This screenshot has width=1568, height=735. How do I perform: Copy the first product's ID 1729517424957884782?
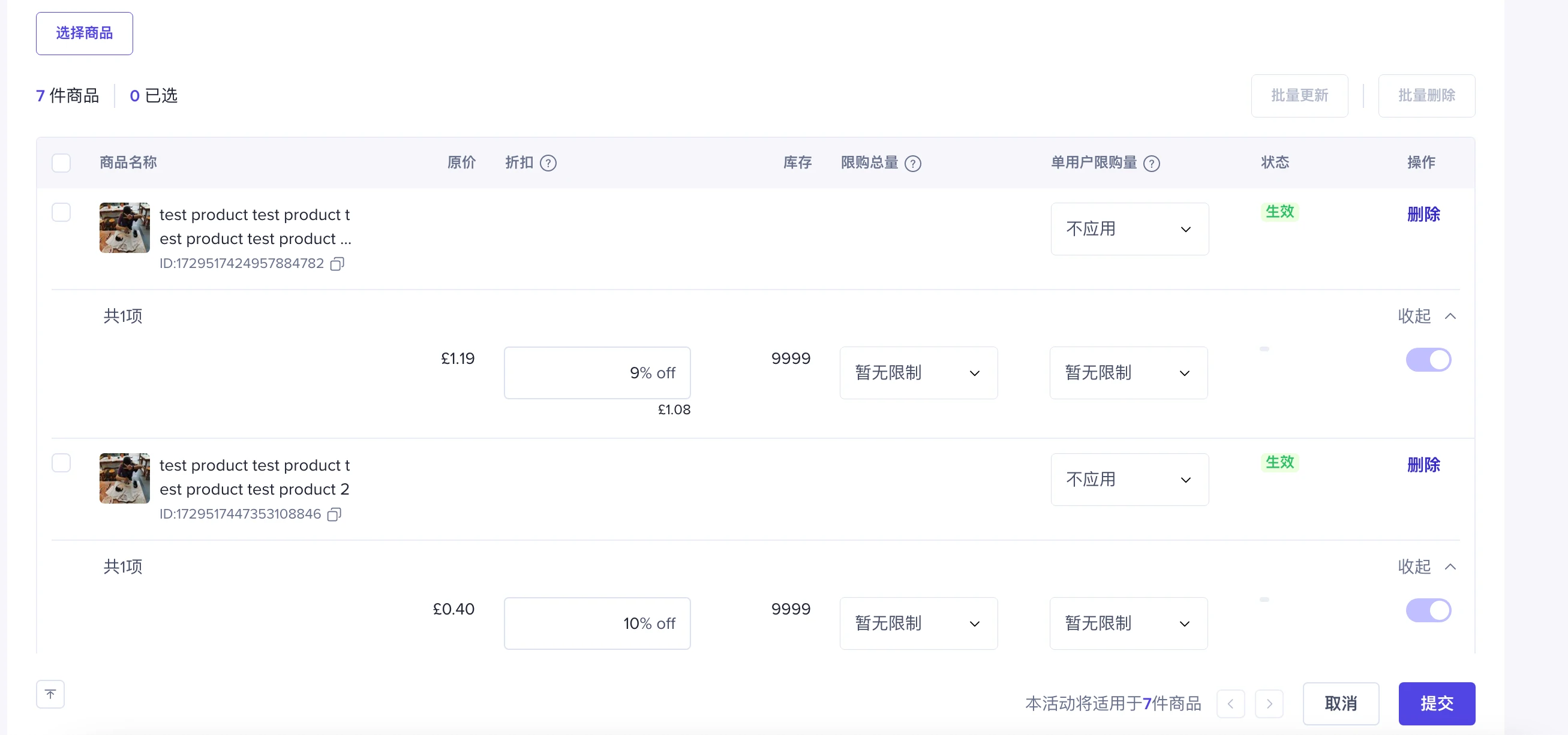[337, 263]
